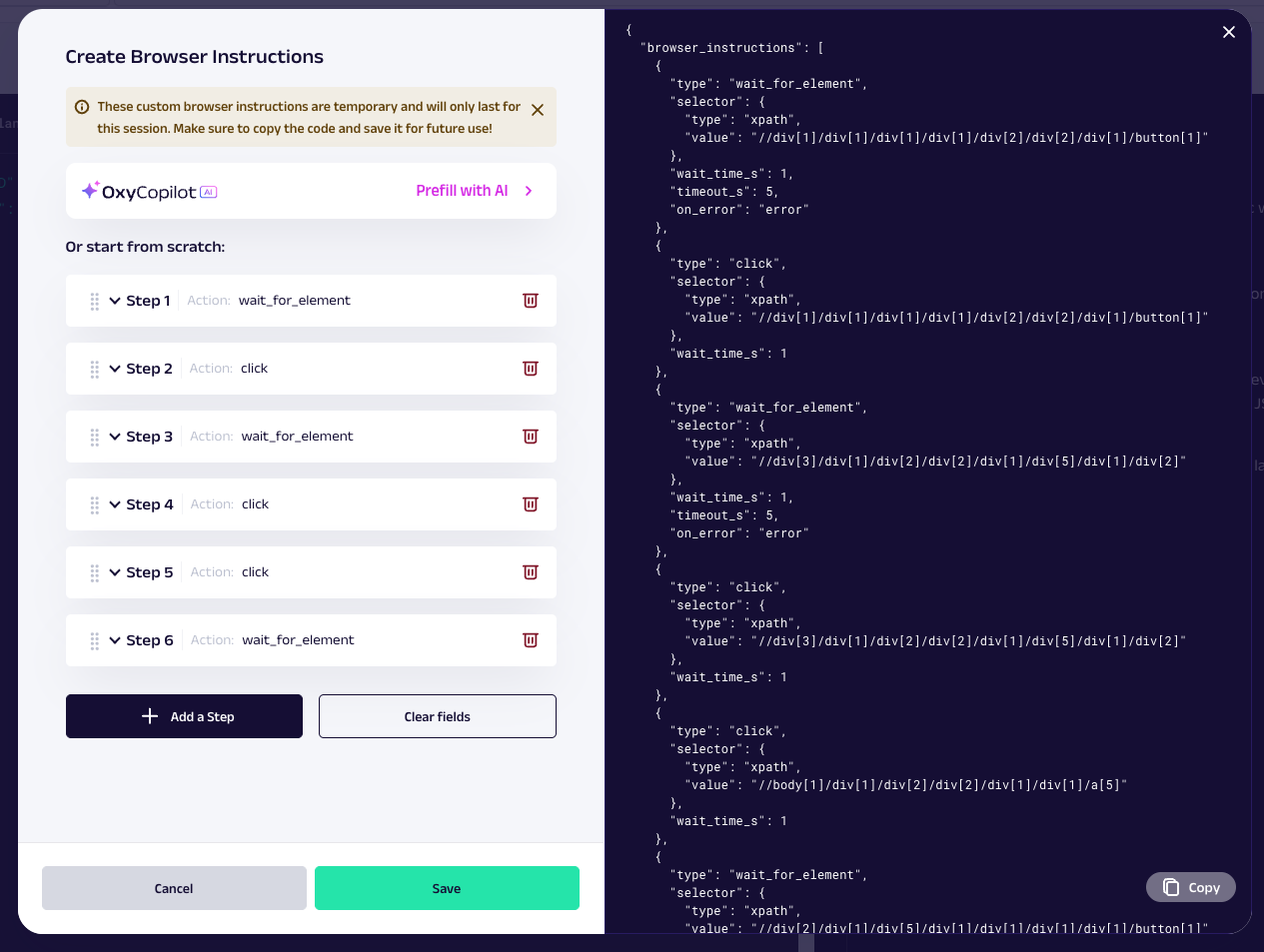
Task: Cancel creating browser instructions
Action: pos(174,888)
